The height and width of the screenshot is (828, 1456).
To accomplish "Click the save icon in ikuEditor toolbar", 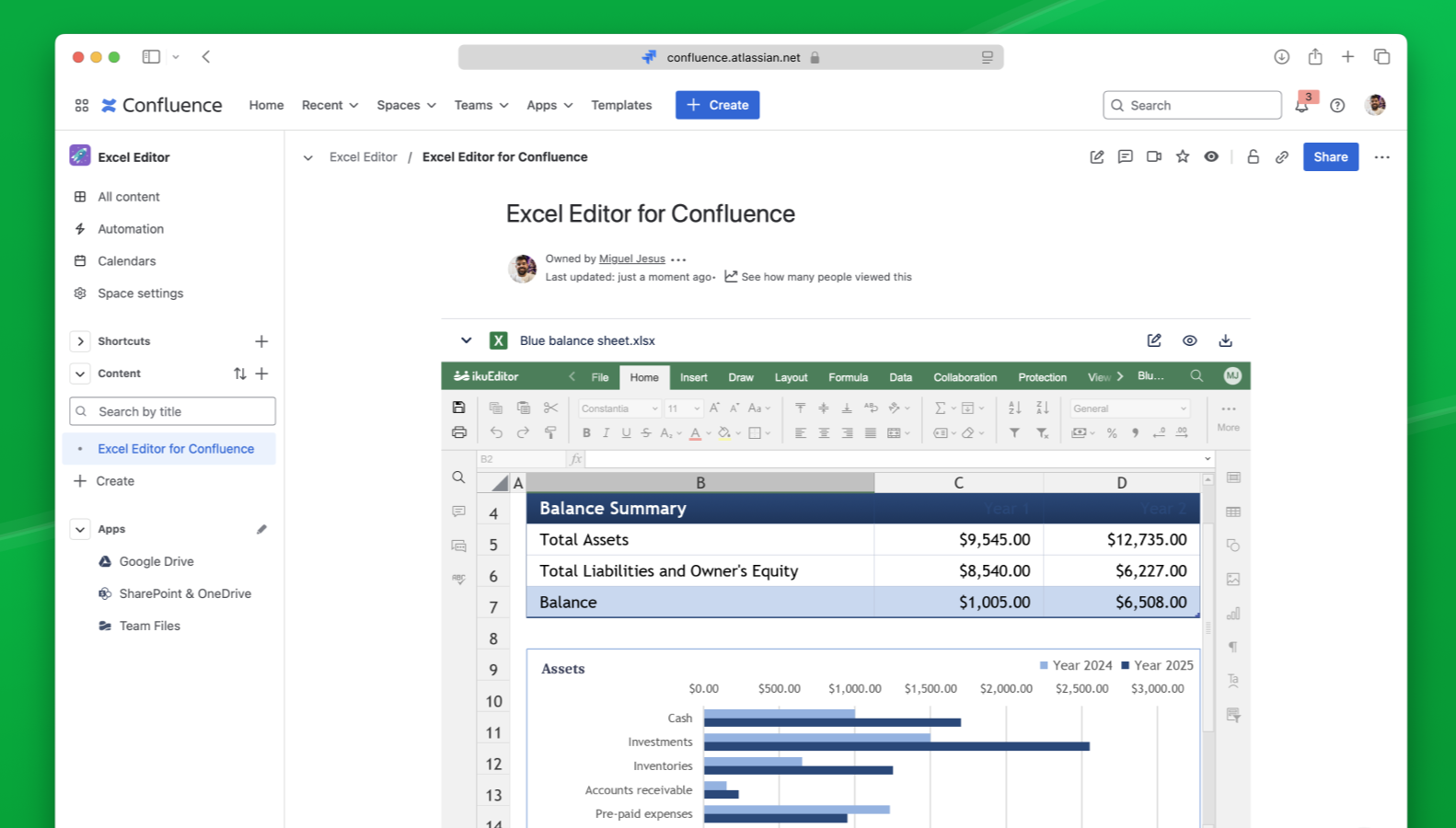I will [x=458, y=408].
